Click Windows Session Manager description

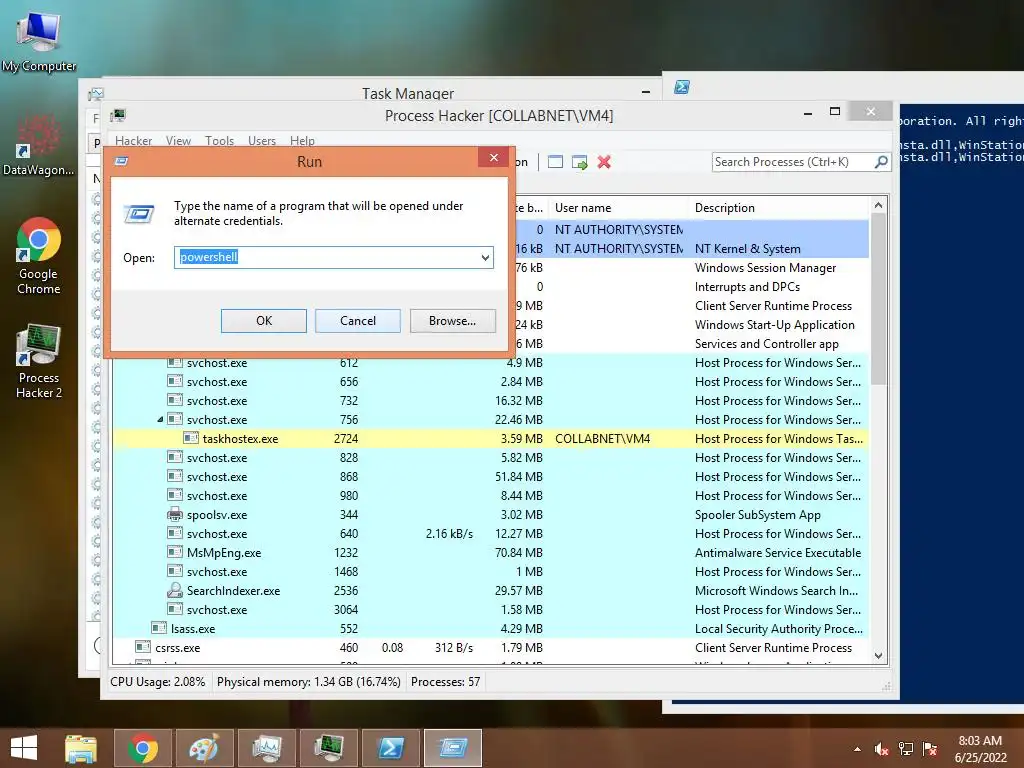[x=765, y=268]
